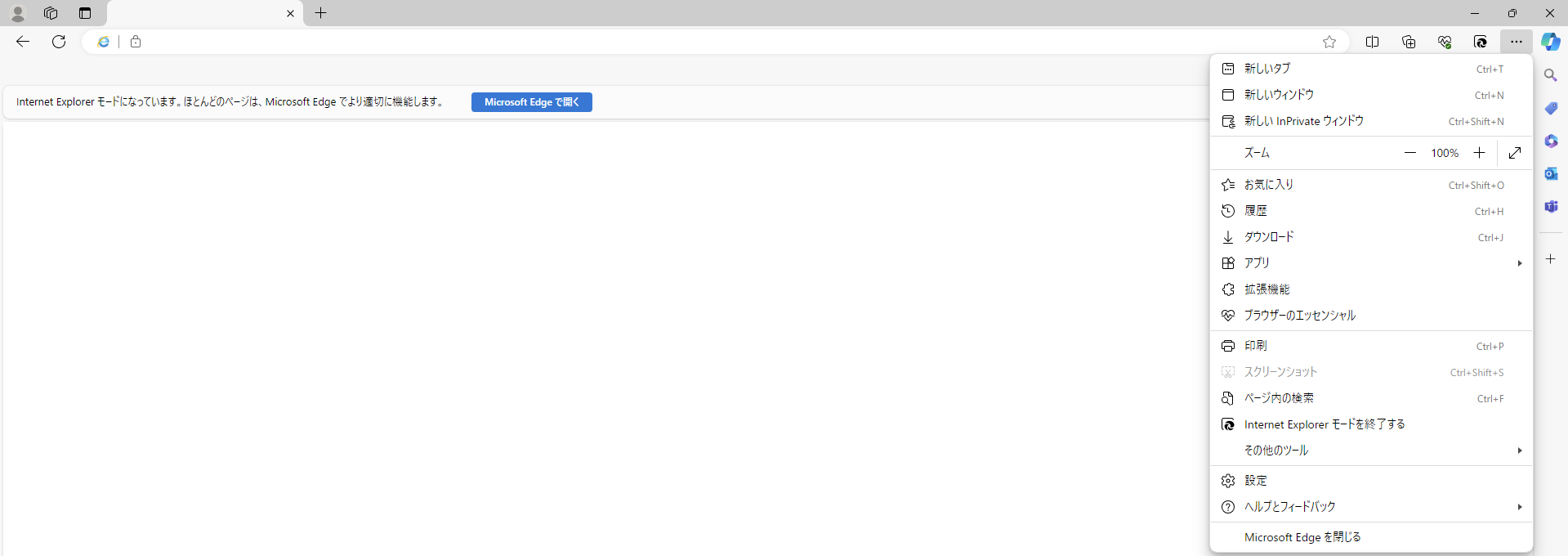Click the address bar input field

[727, 42]
